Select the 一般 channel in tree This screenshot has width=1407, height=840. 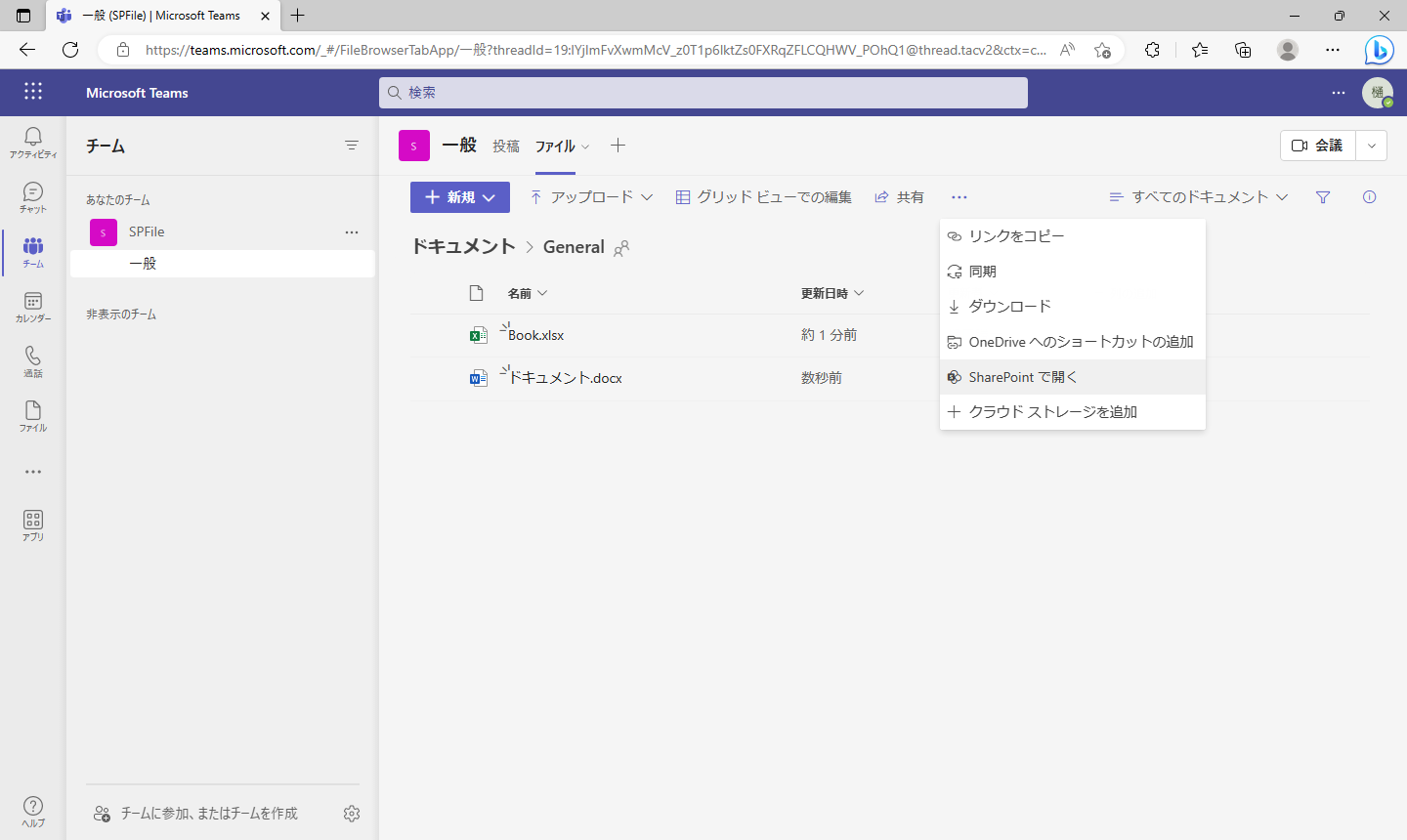pos(223,264)
